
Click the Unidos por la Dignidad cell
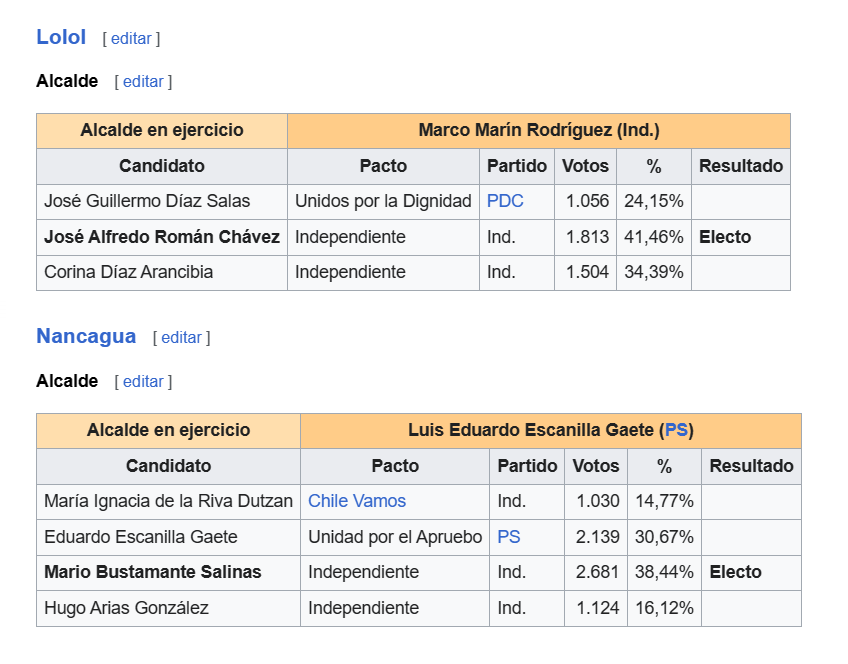pos(383,202)
